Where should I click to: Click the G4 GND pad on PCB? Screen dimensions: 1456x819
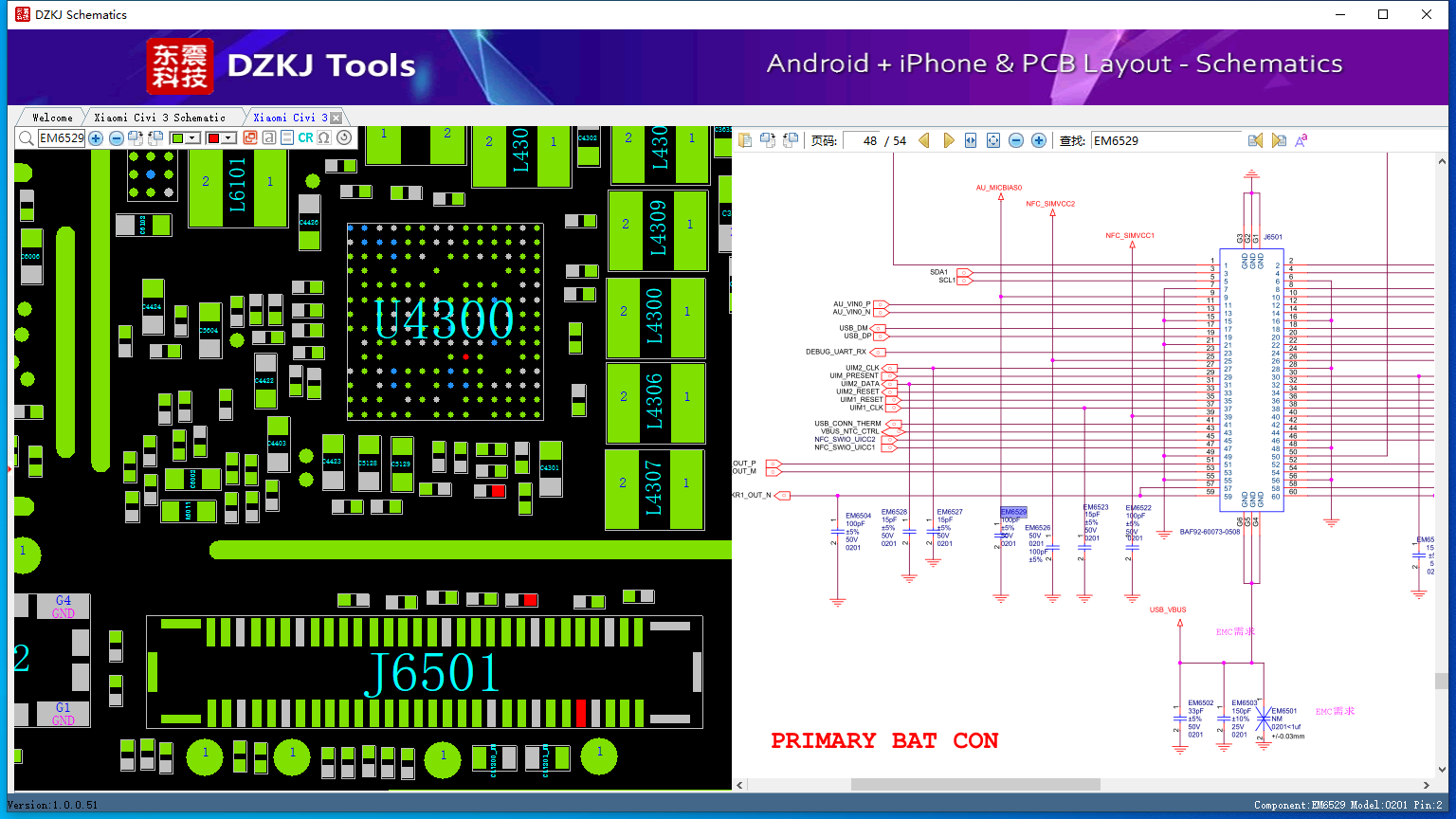point(63,607)
